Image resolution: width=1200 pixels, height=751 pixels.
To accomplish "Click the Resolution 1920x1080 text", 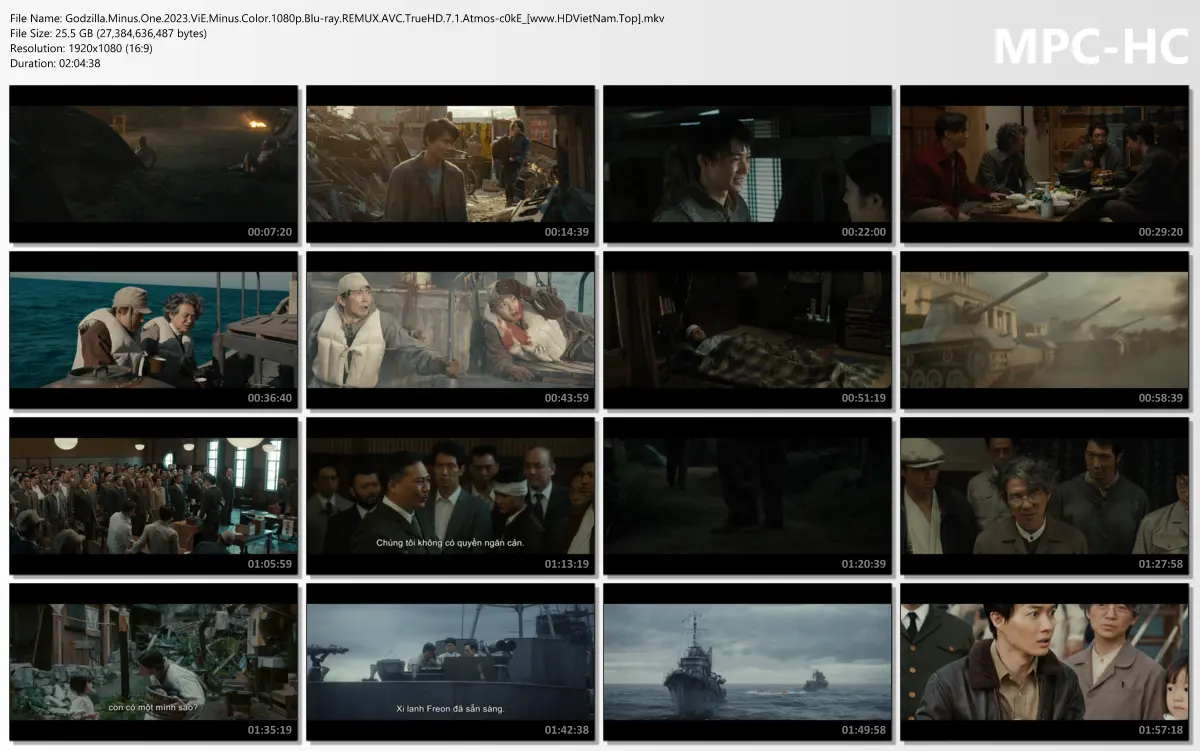I will pos(100,48).
